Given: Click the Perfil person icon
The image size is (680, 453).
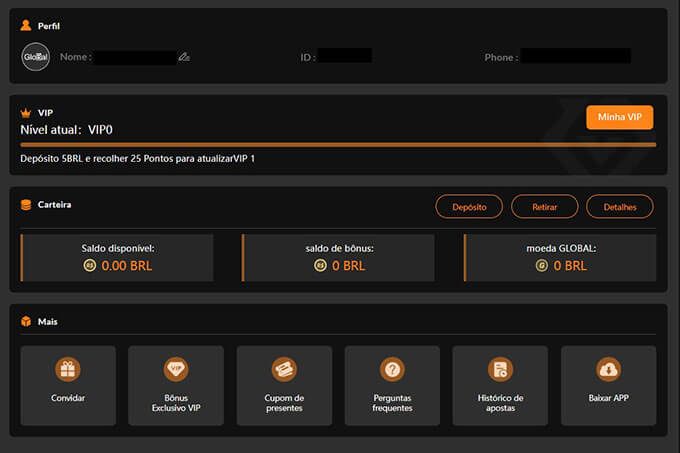Looking at the screenshot, I should point(26,24).
